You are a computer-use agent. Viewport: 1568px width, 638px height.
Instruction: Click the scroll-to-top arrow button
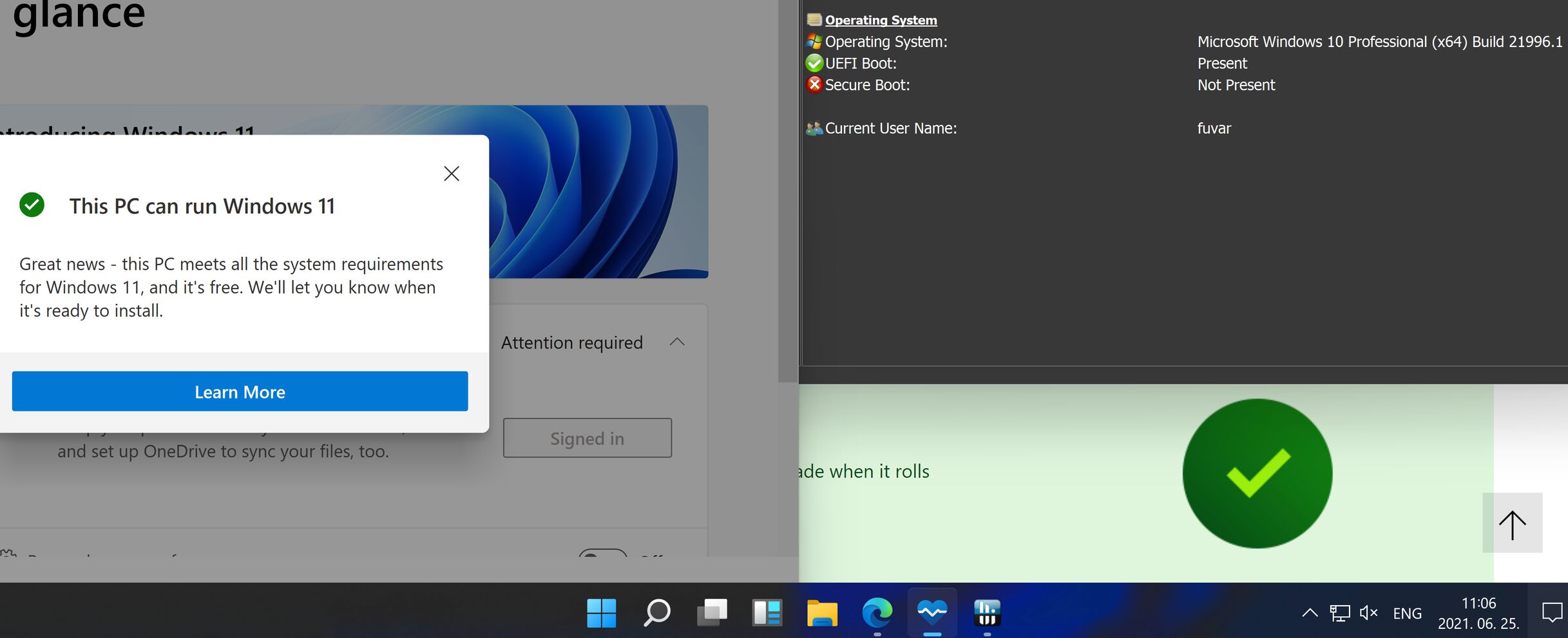click(1512, 523)
